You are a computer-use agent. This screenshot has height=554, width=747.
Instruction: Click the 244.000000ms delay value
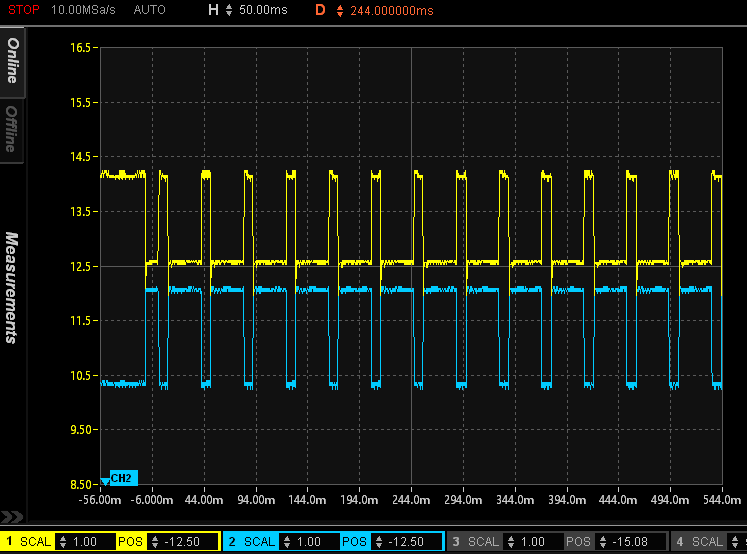[x=392, y=10]
